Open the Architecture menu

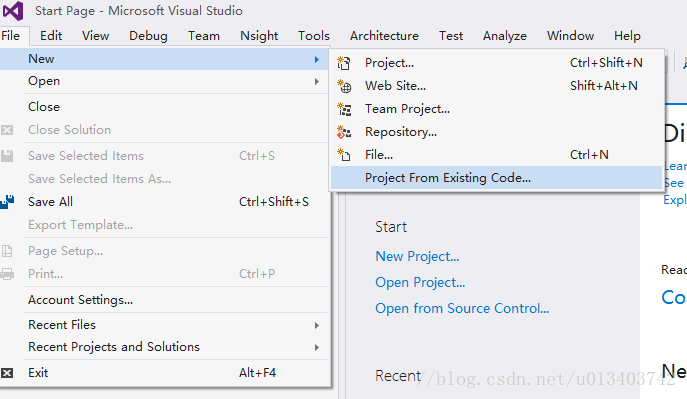(x=384, y=36)
